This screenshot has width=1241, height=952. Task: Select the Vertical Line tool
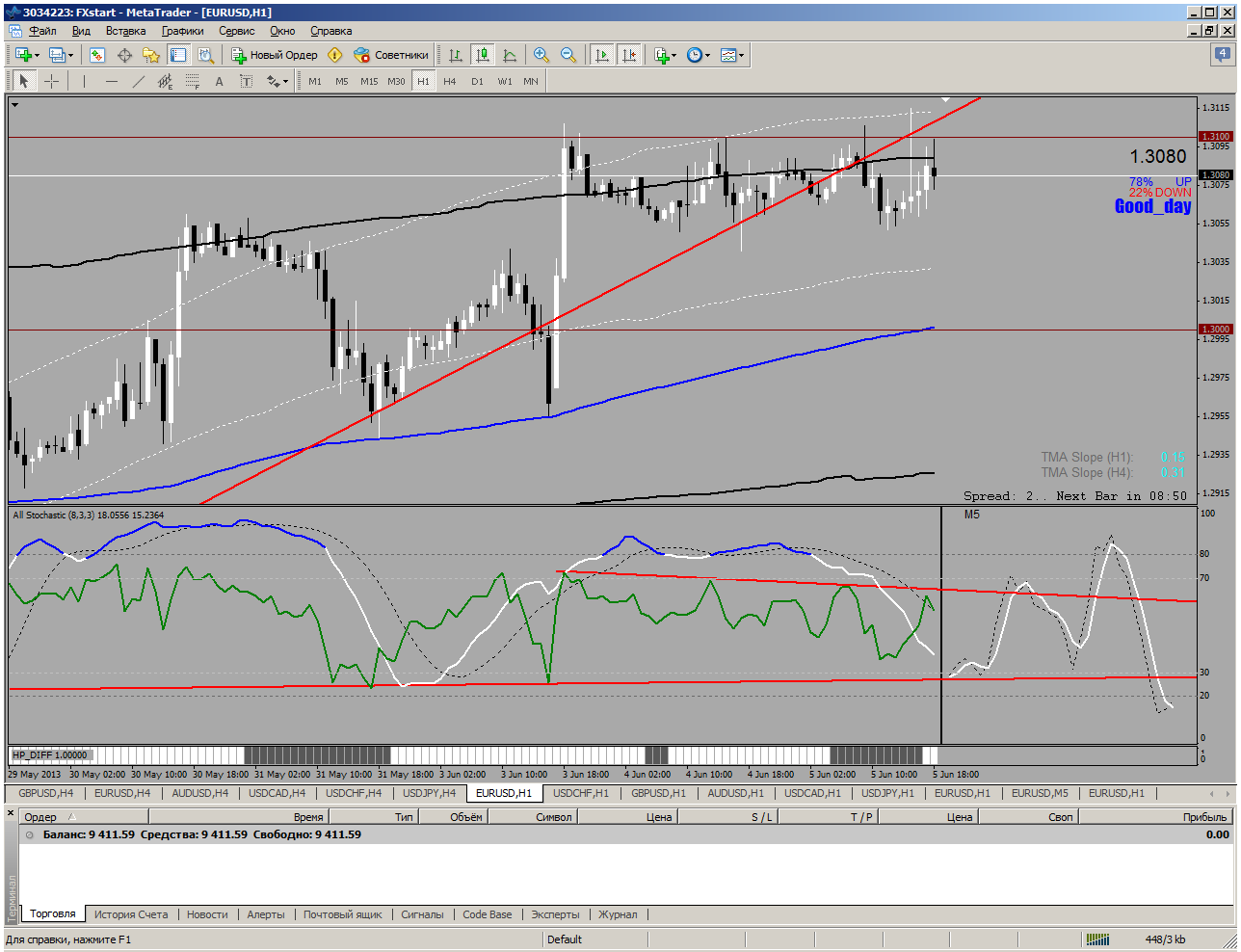[x=84, y=81]
